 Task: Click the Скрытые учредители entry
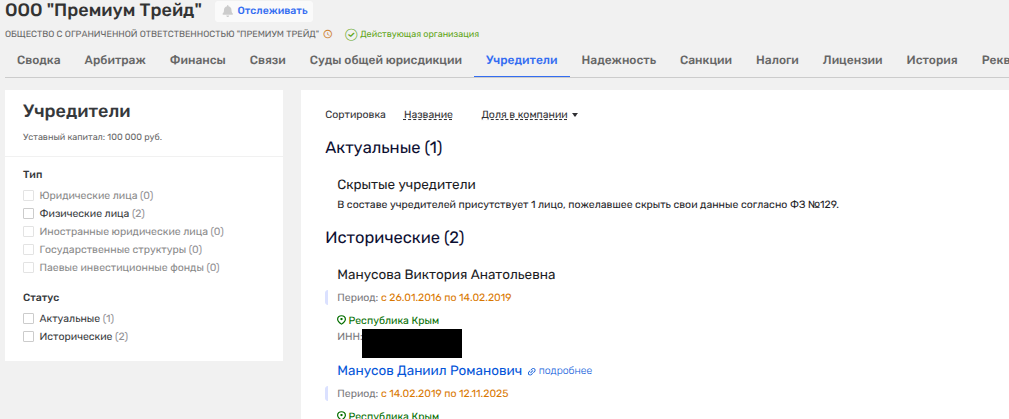click(x=406, y=184)
